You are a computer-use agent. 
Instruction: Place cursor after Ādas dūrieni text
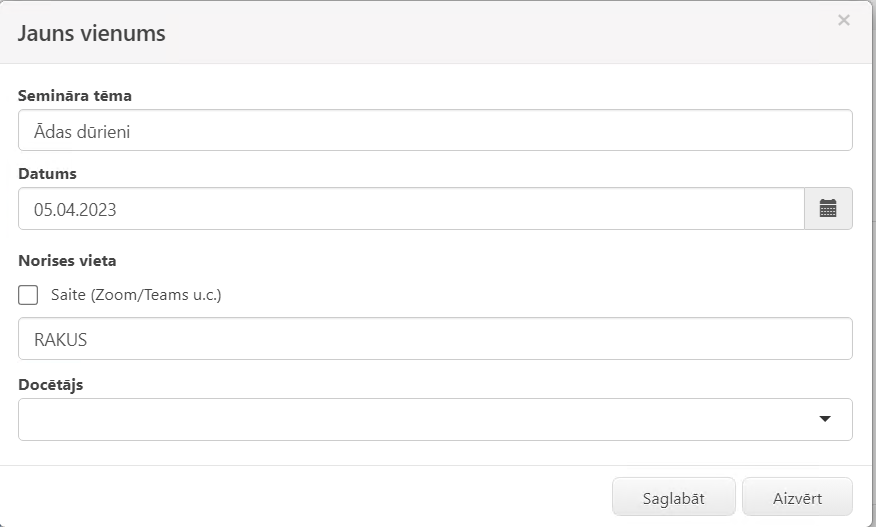click(131, 132)
